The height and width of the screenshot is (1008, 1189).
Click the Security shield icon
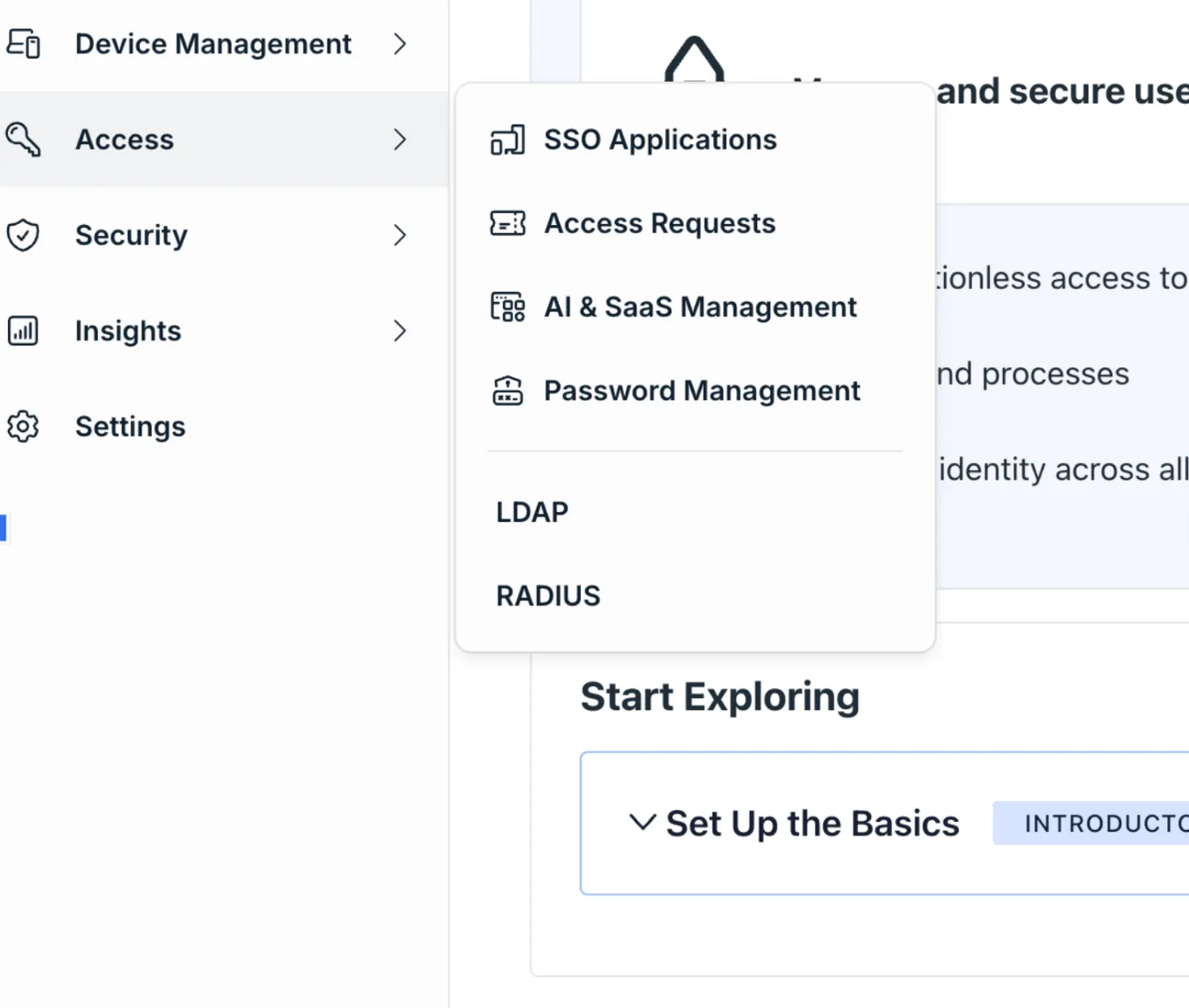23,235
